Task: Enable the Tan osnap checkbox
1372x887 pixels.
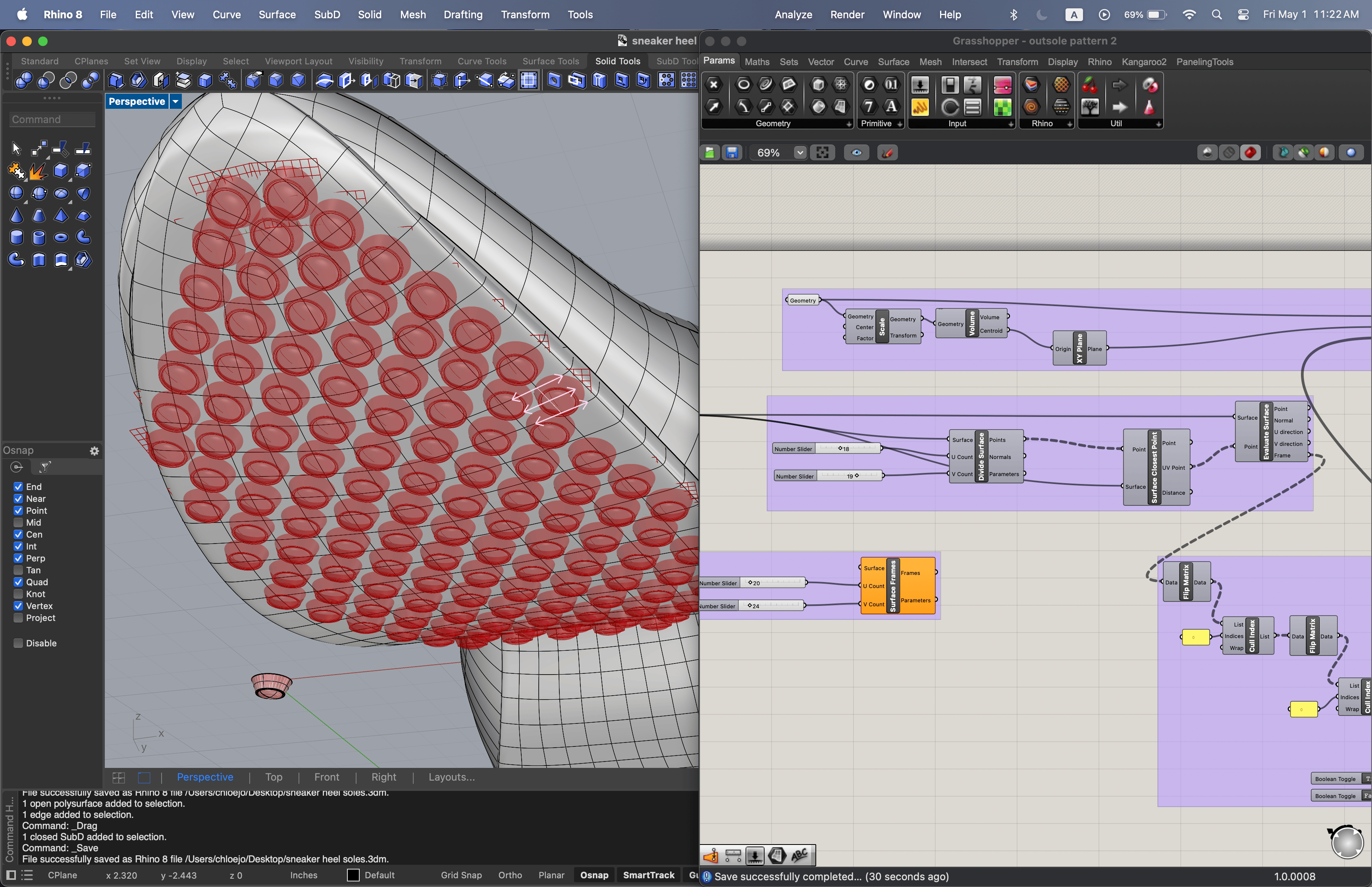Action: point(18,570)
